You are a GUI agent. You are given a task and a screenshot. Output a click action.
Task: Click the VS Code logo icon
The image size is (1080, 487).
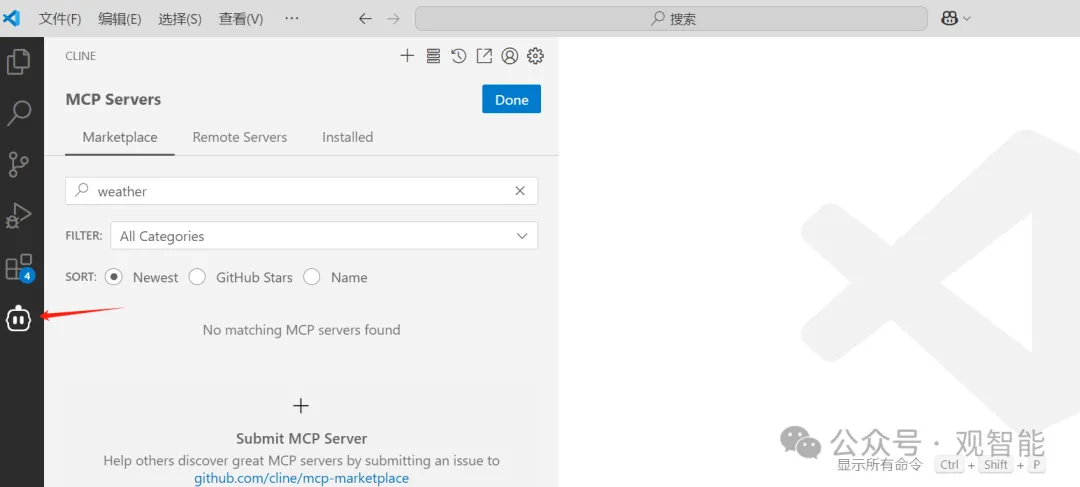click(12, 19)
